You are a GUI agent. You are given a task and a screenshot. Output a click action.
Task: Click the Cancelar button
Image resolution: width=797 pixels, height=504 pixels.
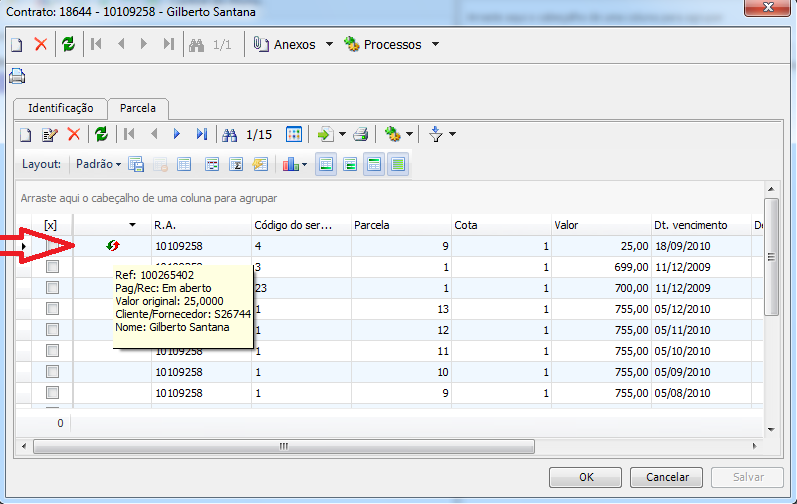(x=666, y=477)
